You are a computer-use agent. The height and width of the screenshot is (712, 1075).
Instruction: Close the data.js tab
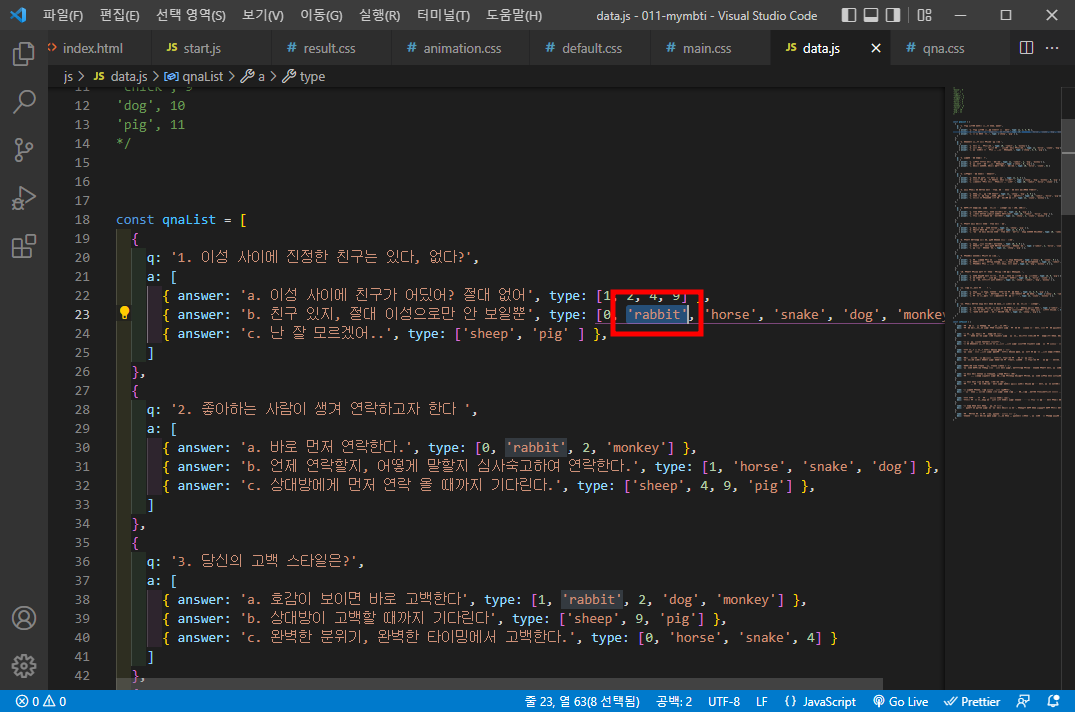click(875, 48)
